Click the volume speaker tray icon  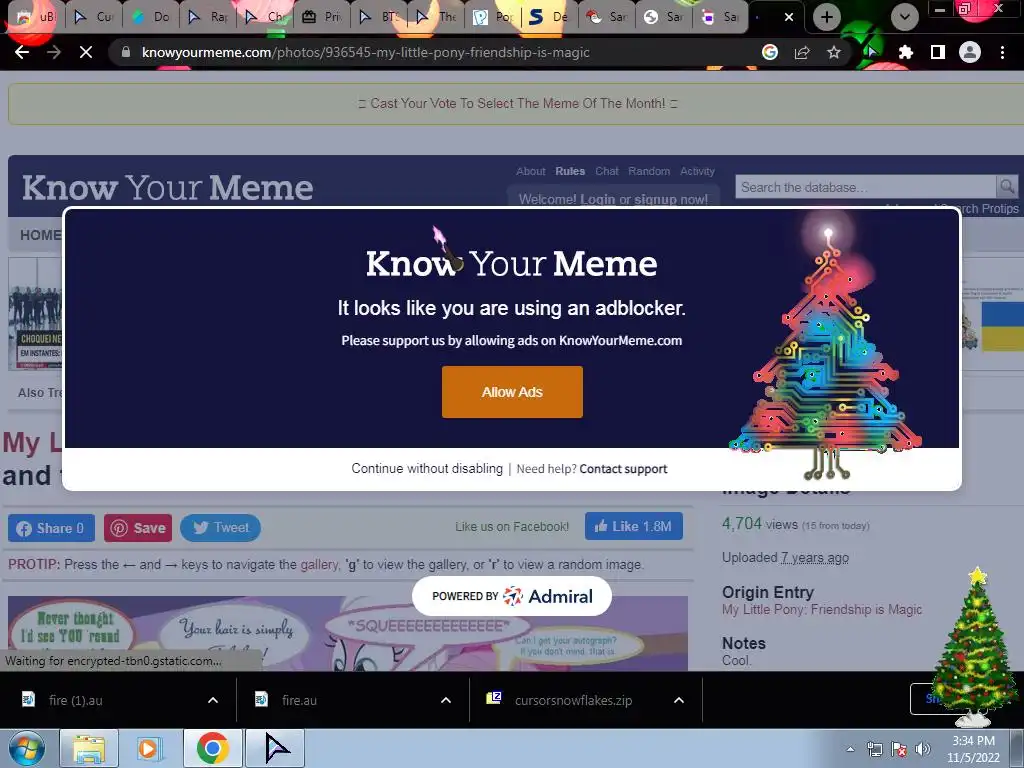pos(923,749)
